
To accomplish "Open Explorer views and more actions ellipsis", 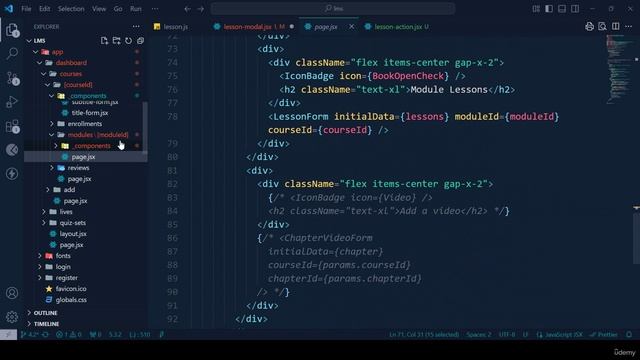I will pyautogui.click(x=136, y=27).
